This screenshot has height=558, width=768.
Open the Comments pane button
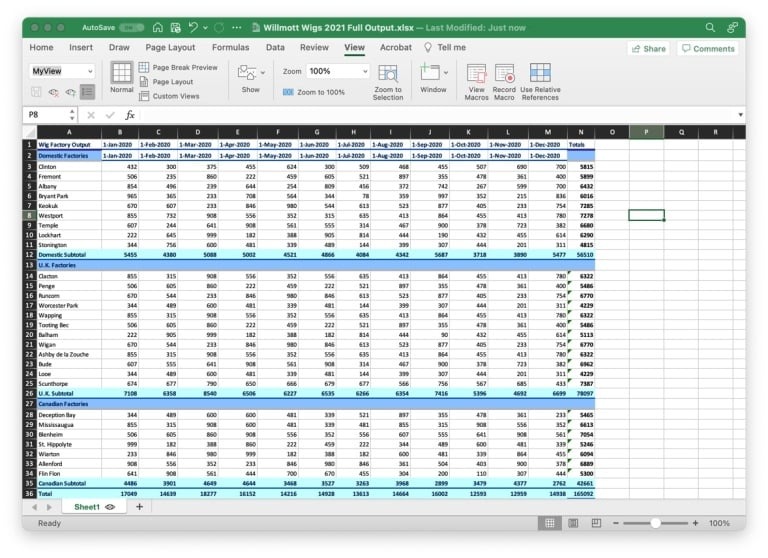(707, 48)
